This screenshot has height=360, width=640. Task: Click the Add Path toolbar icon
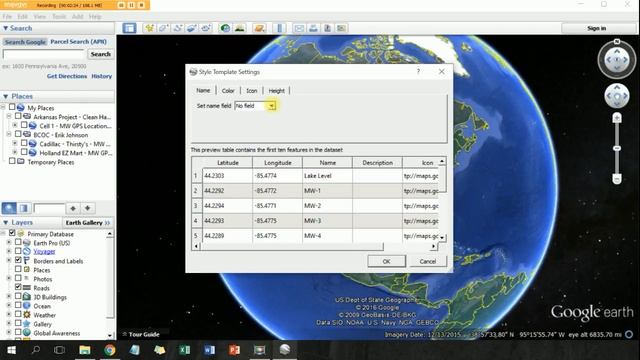click(x=178, y=28)
